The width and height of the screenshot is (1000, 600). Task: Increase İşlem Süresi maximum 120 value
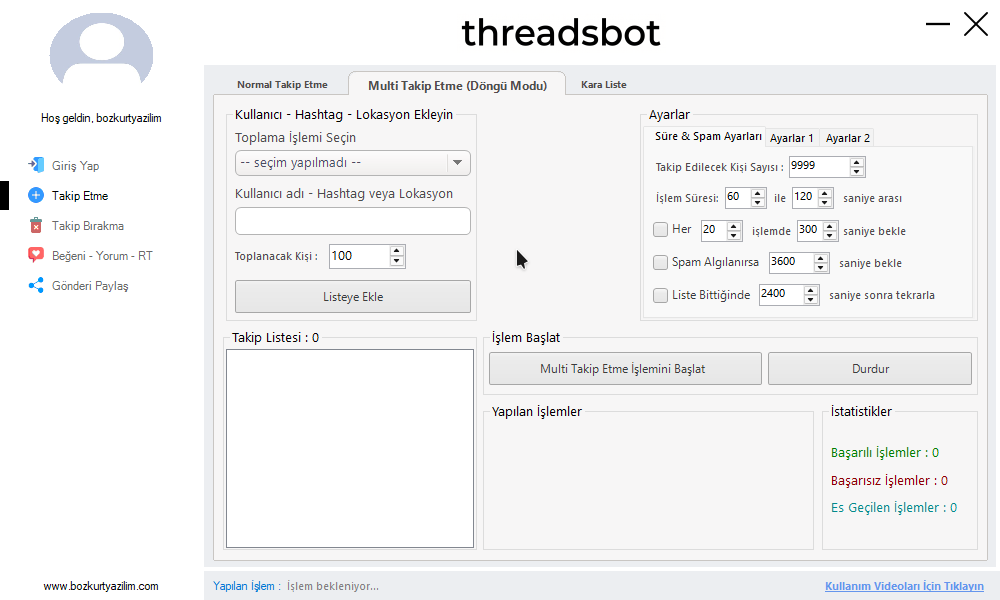(x=825, y=193)
